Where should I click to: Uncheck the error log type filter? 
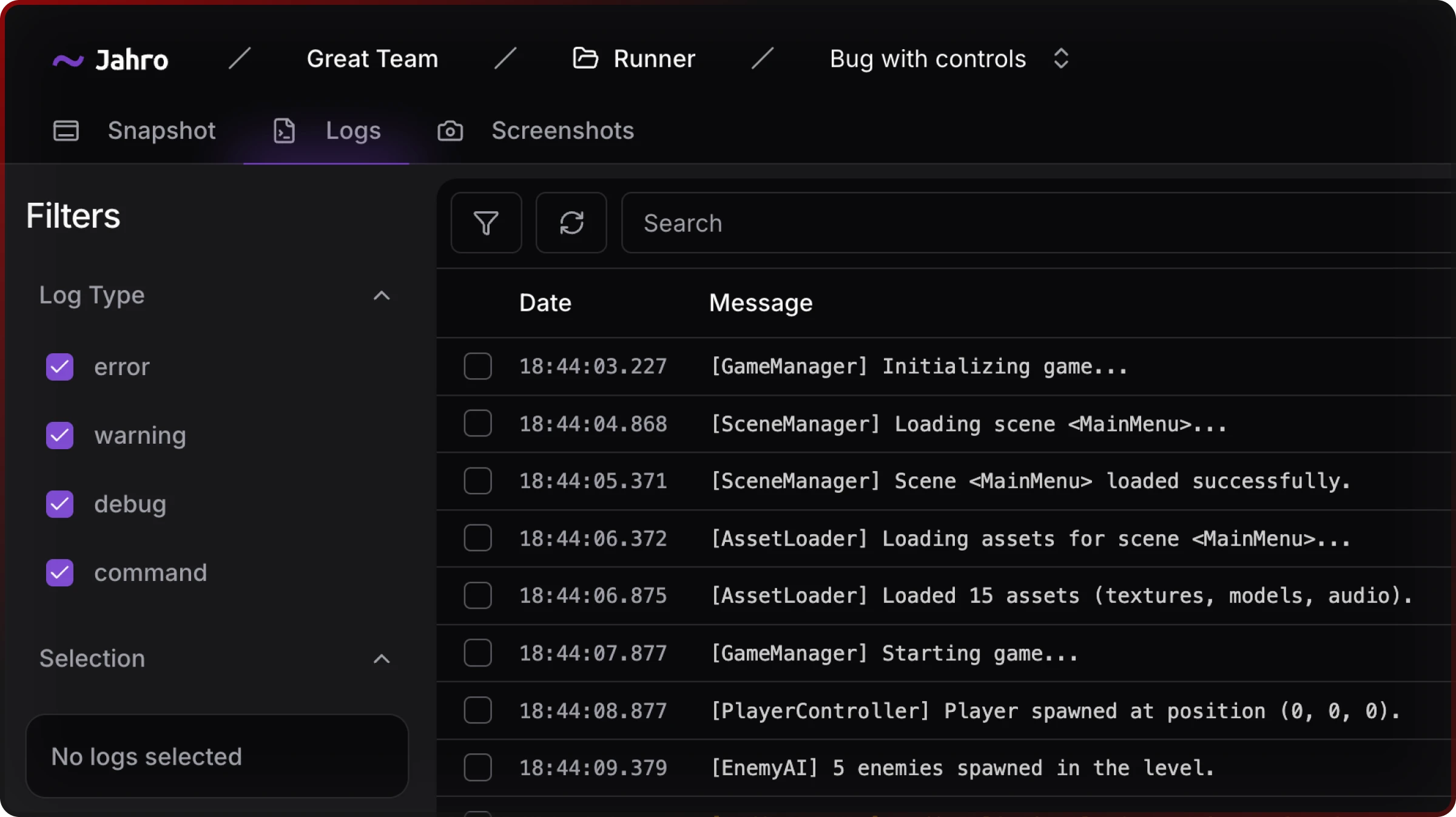(59, 367)
